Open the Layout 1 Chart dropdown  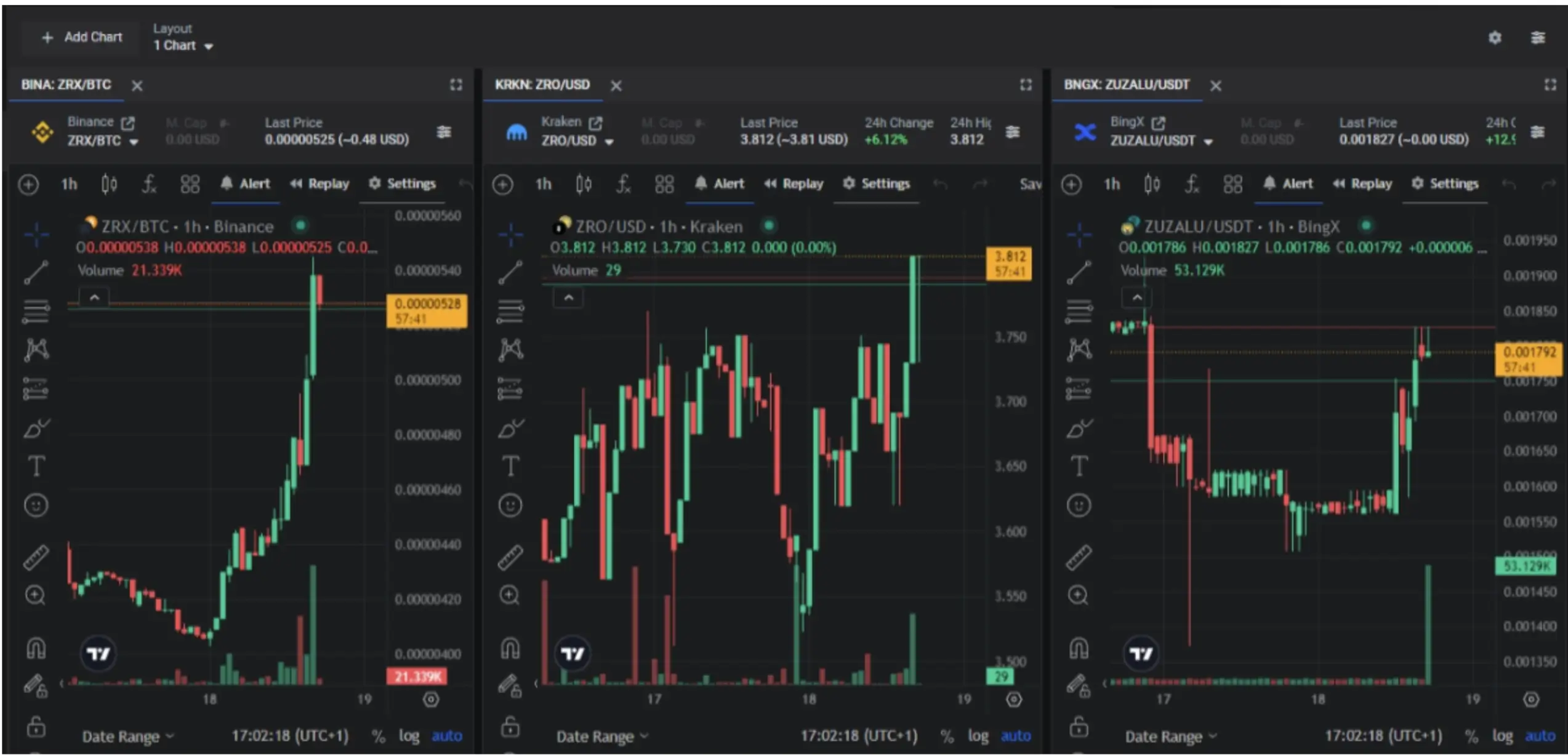pos(183,38)
